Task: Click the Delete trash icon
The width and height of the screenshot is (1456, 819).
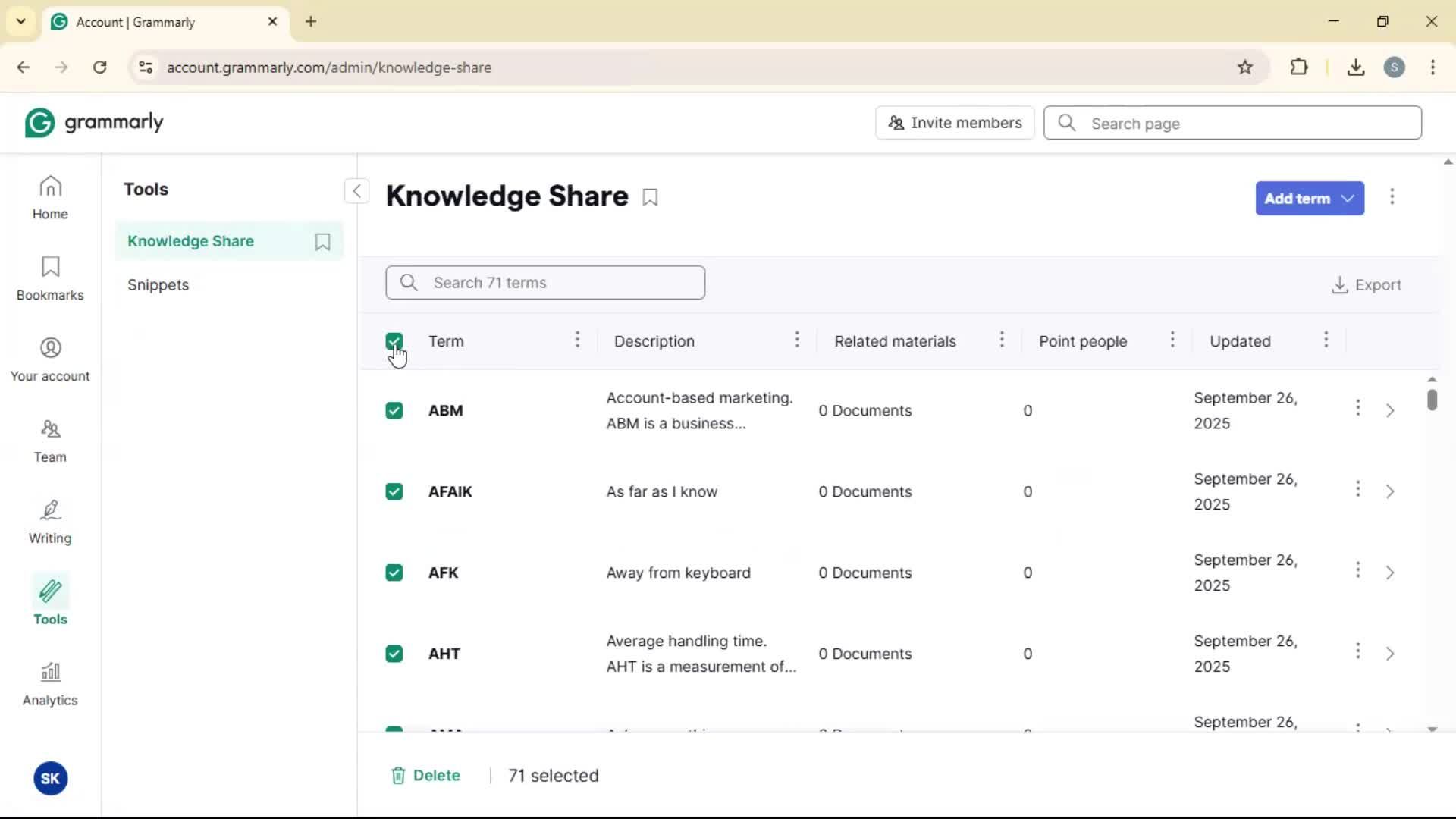Action: 398,775
